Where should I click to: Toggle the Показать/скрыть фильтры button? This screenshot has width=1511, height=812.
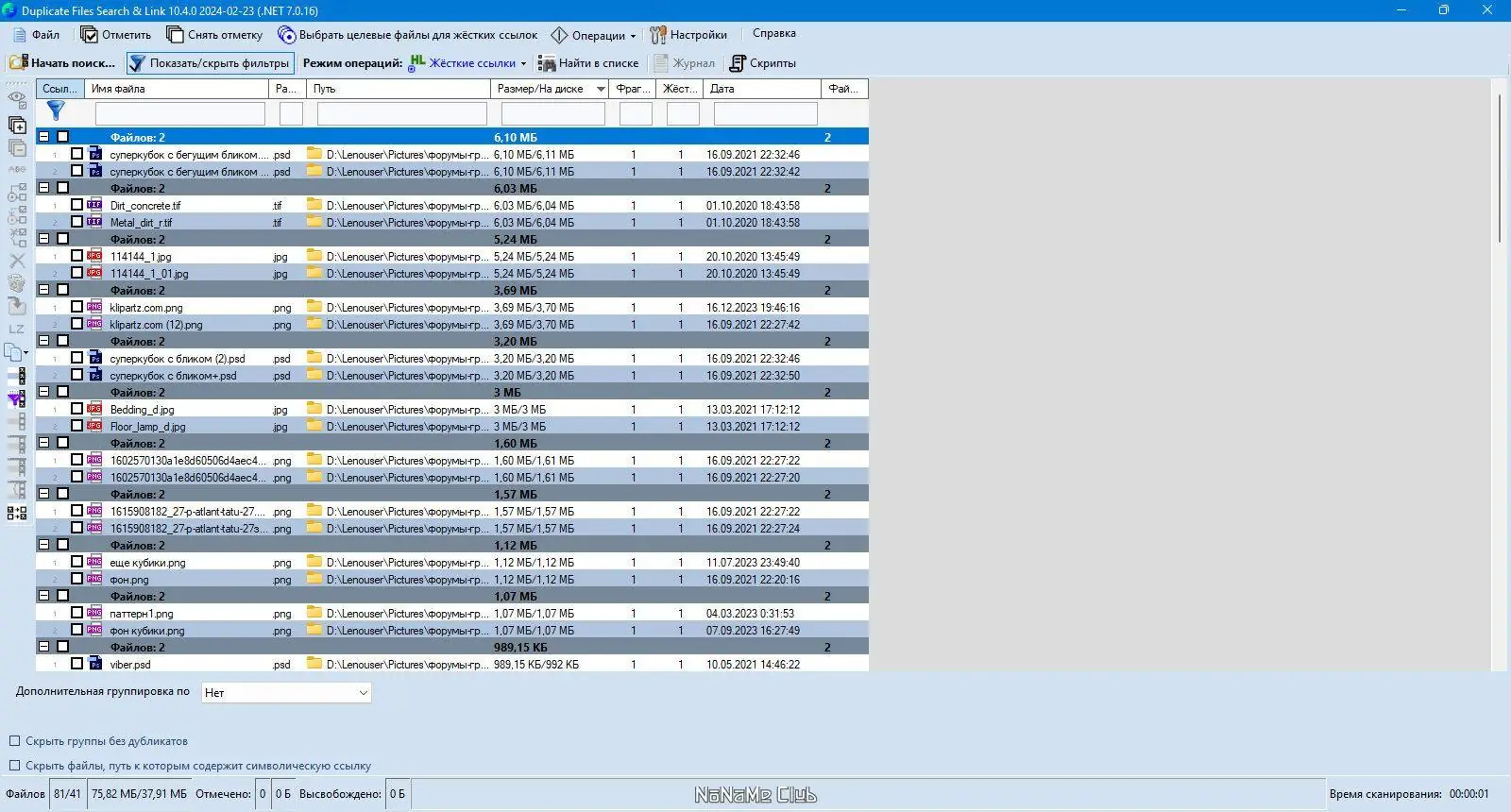(x=211, y=63)
